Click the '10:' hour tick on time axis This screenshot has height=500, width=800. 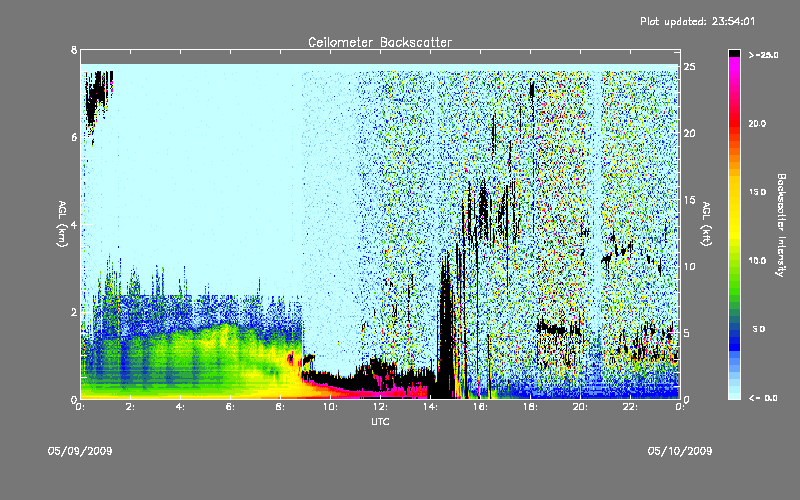330,407
